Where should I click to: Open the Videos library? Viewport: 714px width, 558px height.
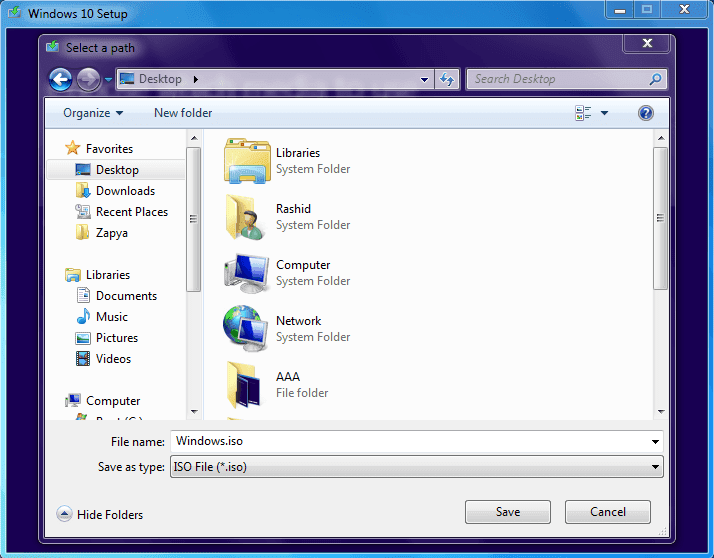coord(113,358)
